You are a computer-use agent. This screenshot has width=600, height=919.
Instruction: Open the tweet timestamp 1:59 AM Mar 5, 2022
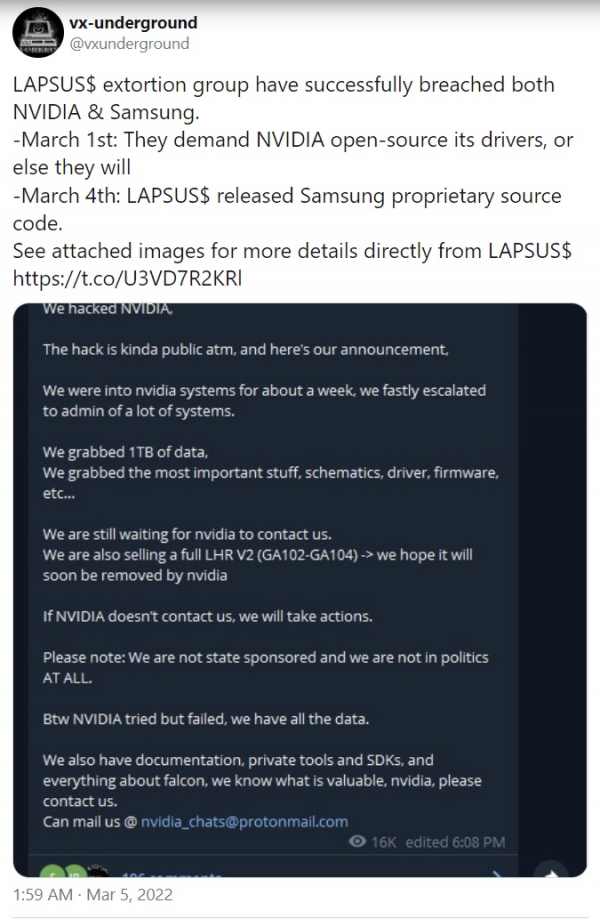pyautogui.click(x=93, y=894)
